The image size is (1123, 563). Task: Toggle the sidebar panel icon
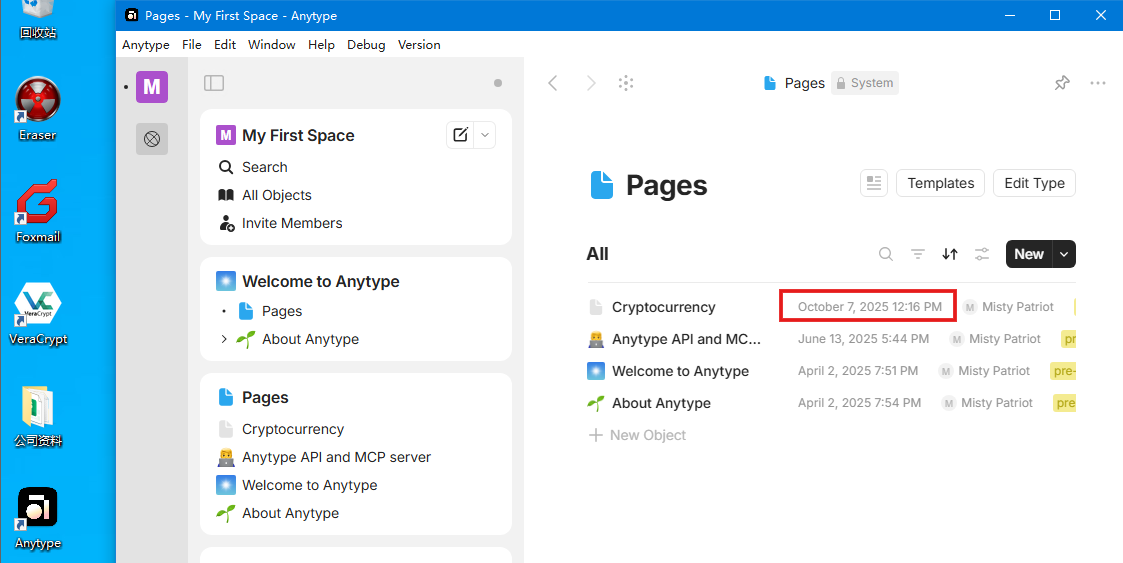[214, 83]
